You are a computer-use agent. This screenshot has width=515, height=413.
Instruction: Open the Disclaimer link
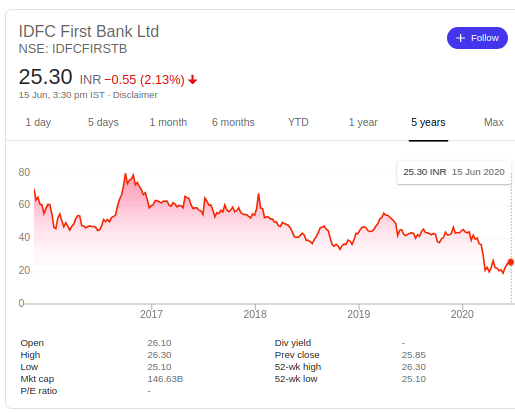(x=135, y=95)
